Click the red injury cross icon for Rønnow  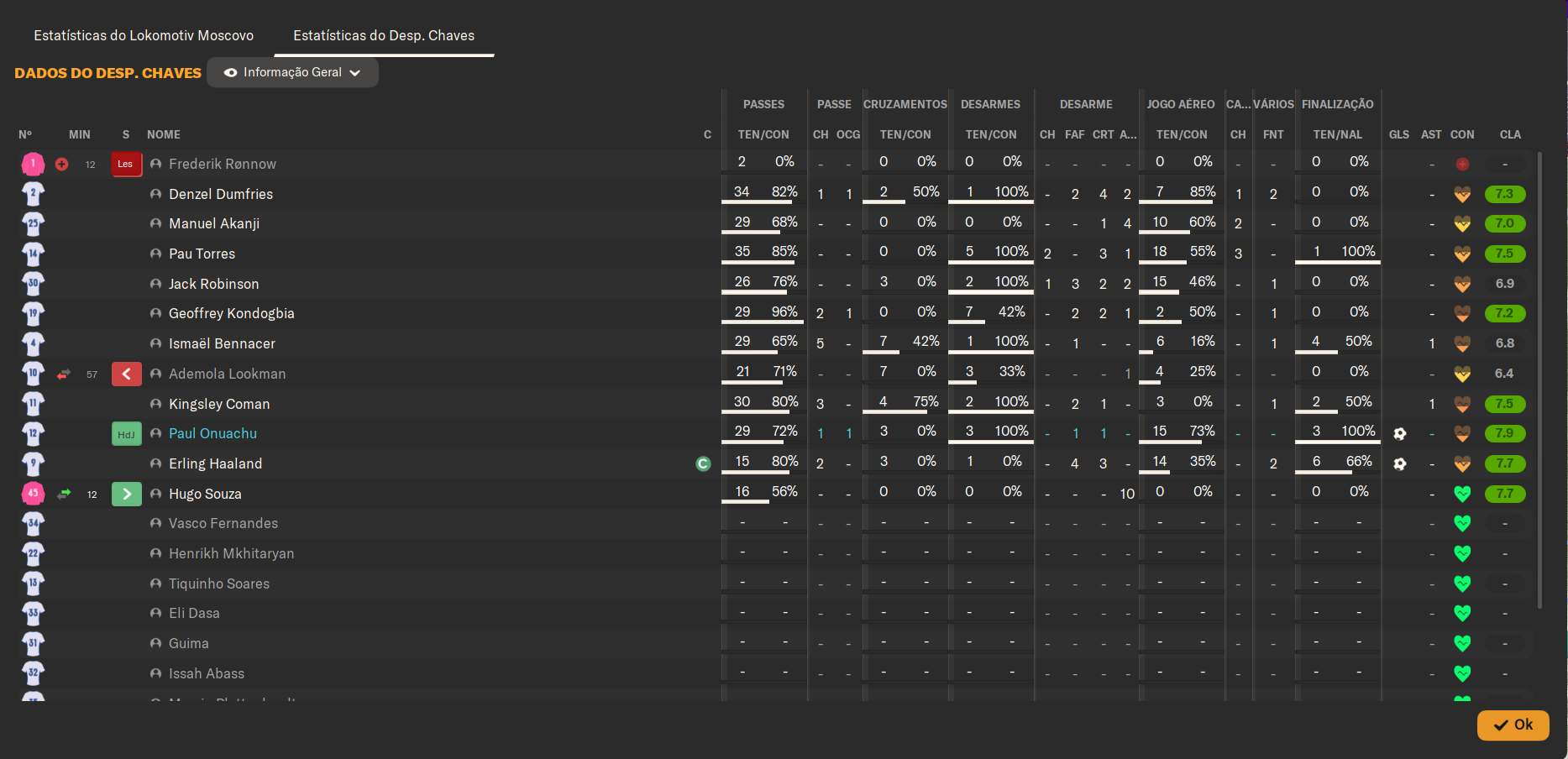coord(62,164)
